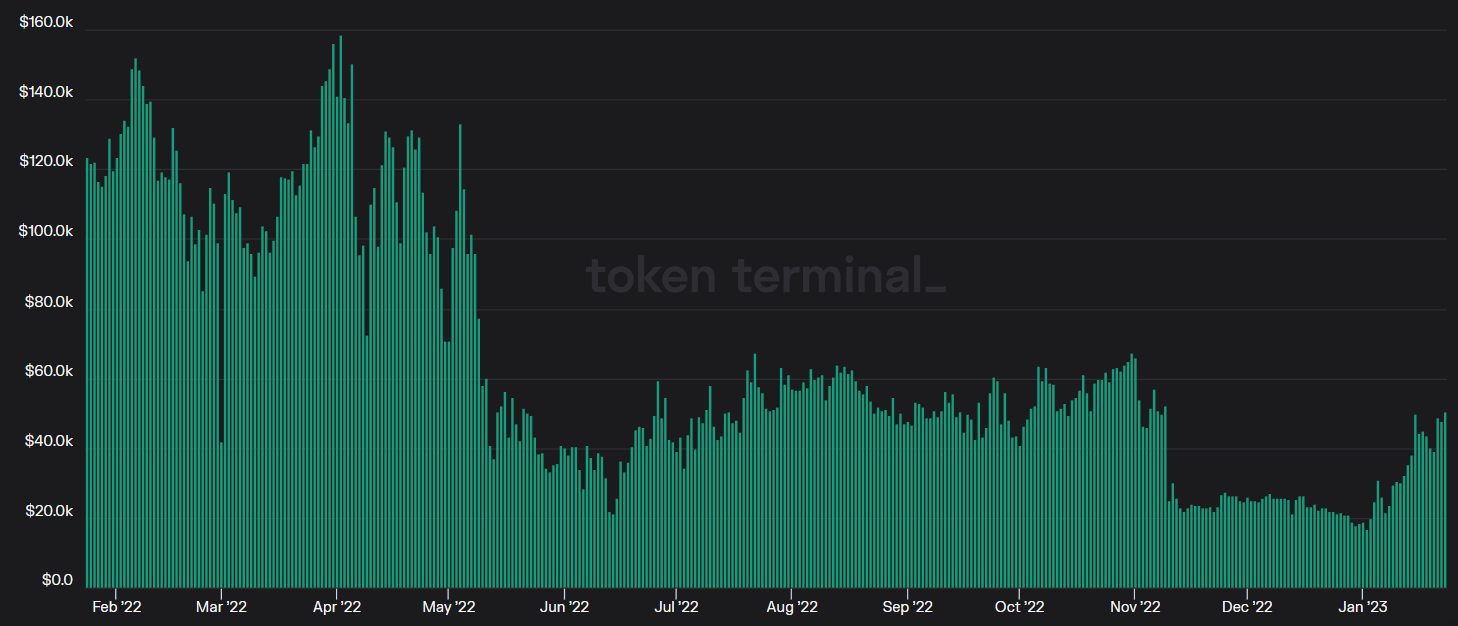Viewport: 1458px width, 626px height.
Task: Click the token terminal watermark logo
Action: [765, 275]
